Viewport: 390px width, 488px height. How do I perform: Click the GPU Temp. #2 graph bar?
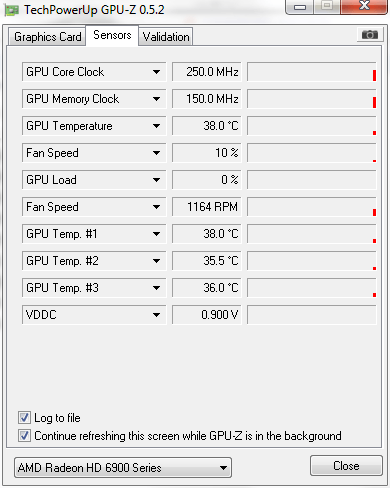click(312, 261)
